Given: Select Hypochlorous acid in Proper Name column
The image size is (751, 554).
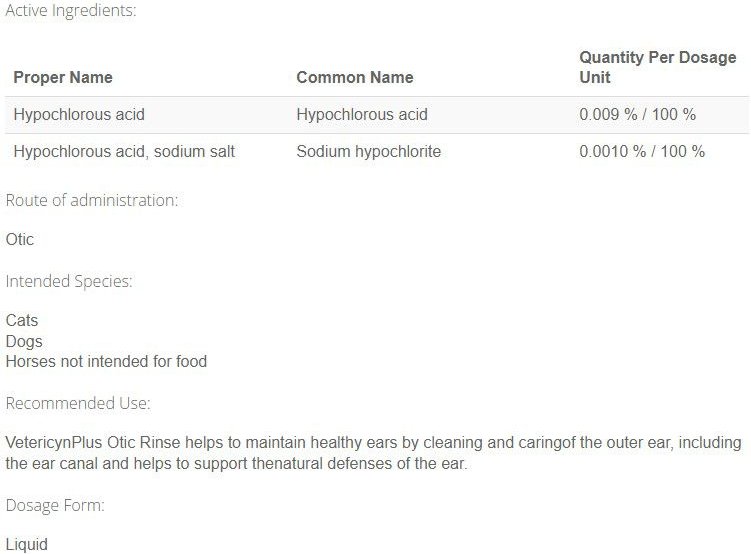Looking at the screenshot, I should (79, 115).
